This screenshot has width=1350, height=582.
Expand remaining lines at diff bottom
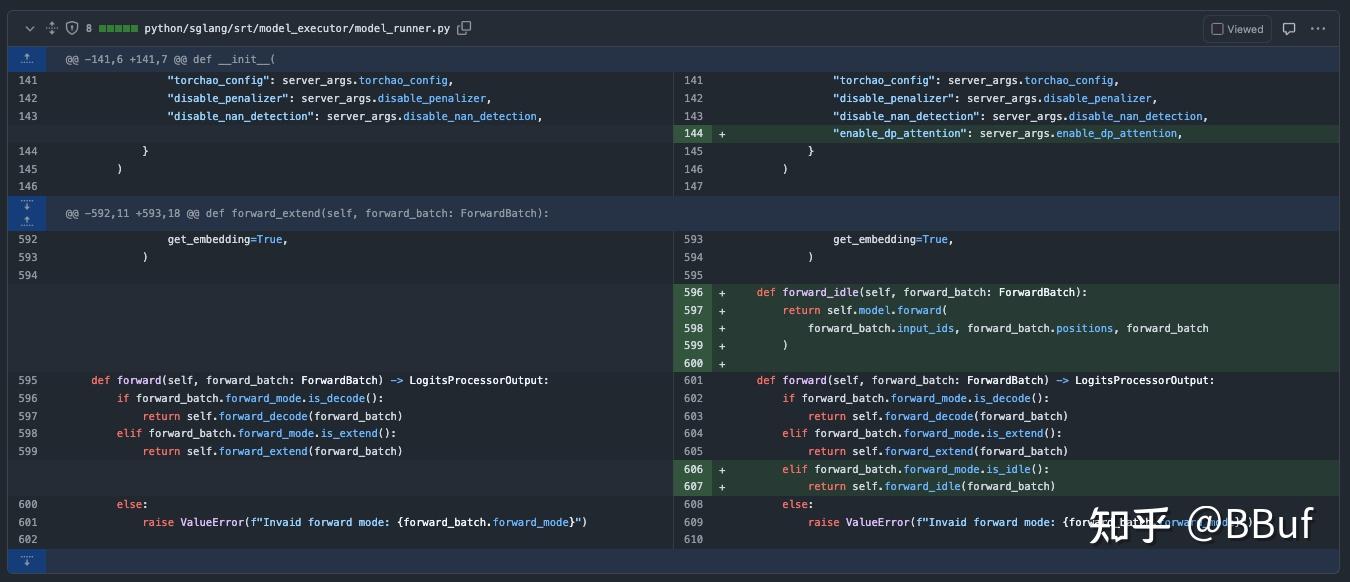point(27,560)
